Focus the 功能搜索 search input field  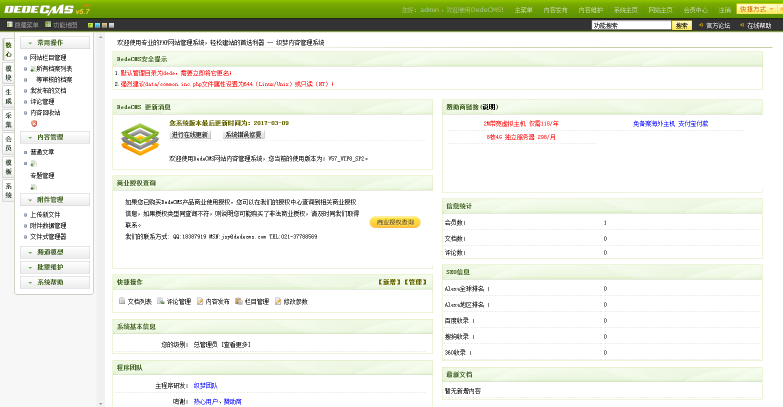pyautogui.click(x=631, y=25)
